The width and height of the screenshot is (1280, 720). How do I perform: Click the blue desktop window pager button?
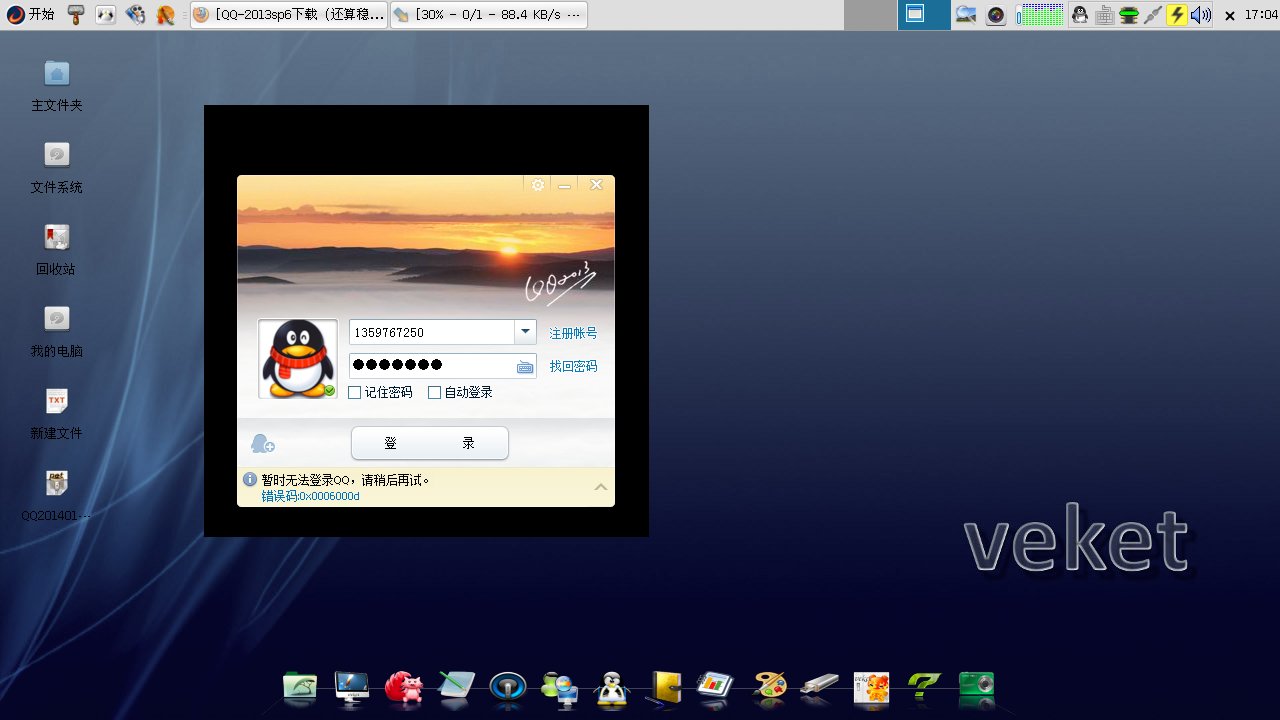tap(924, 14)
